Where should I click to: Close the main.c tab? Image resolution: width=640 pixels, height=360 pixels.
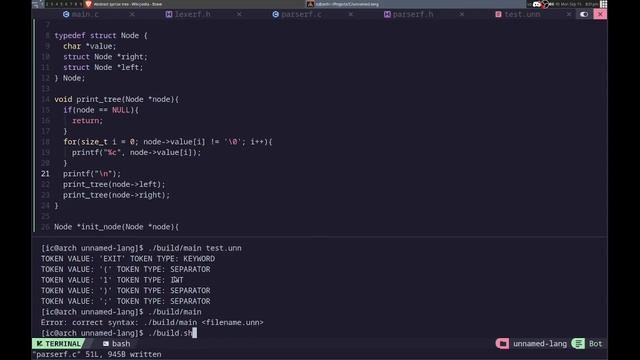[132, 14]
